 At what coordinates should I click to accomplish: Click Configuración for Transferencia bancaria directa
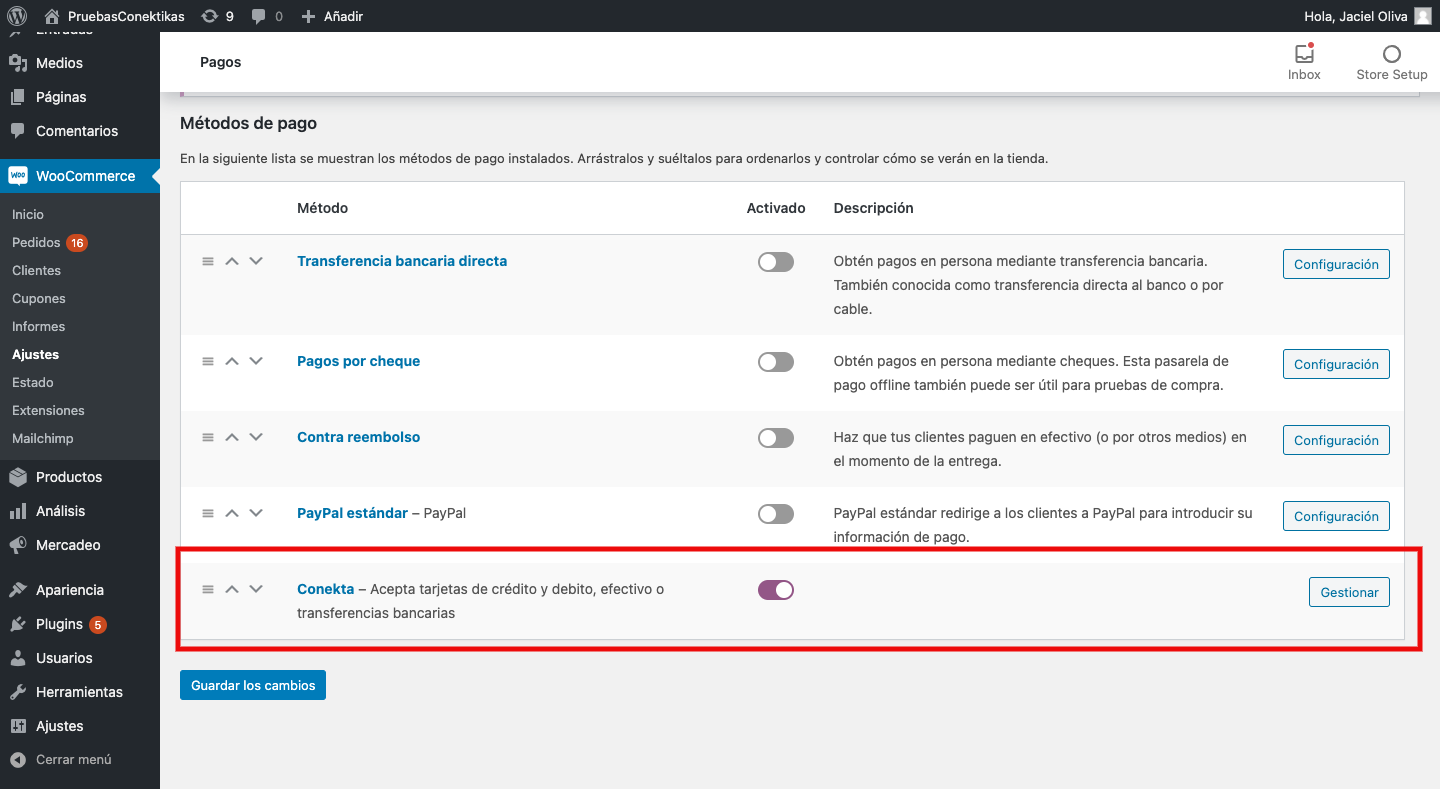click(1336, 264)
